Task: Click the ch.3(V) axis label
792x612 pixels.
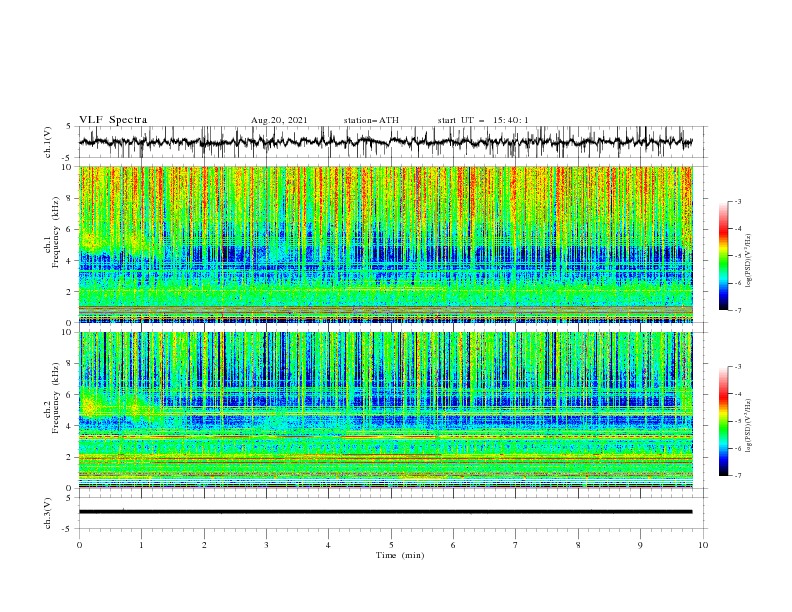Action: click(x=48, y=513)
